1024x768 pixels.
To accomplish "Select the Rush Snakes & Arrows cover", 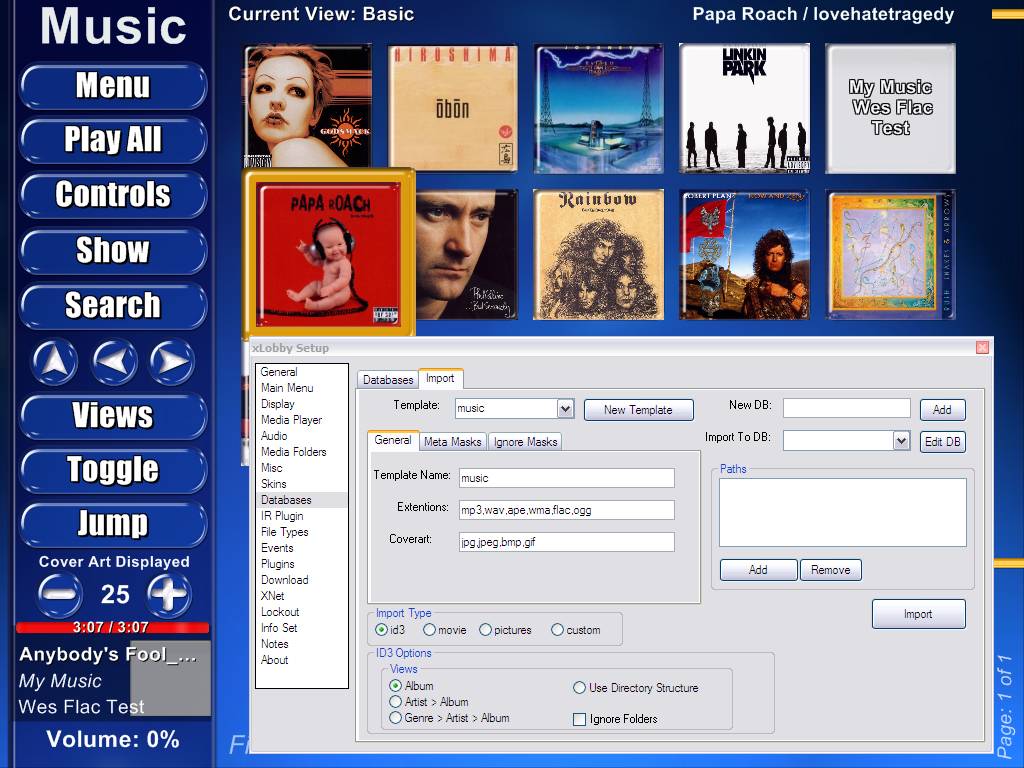I will pos(891,254).
